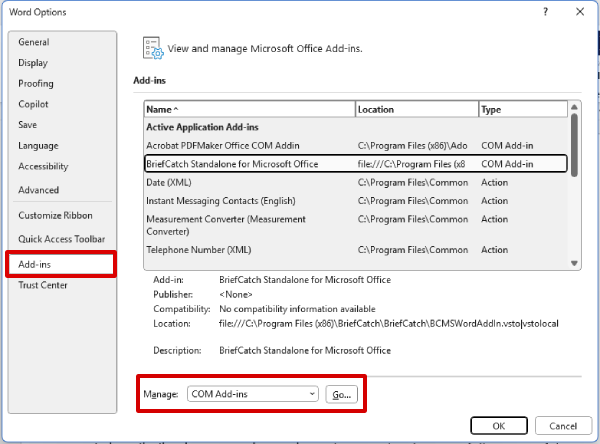Viewport: 600px width, 444px height.
Task: Select the Display category
Action: (x=33, y=63)
